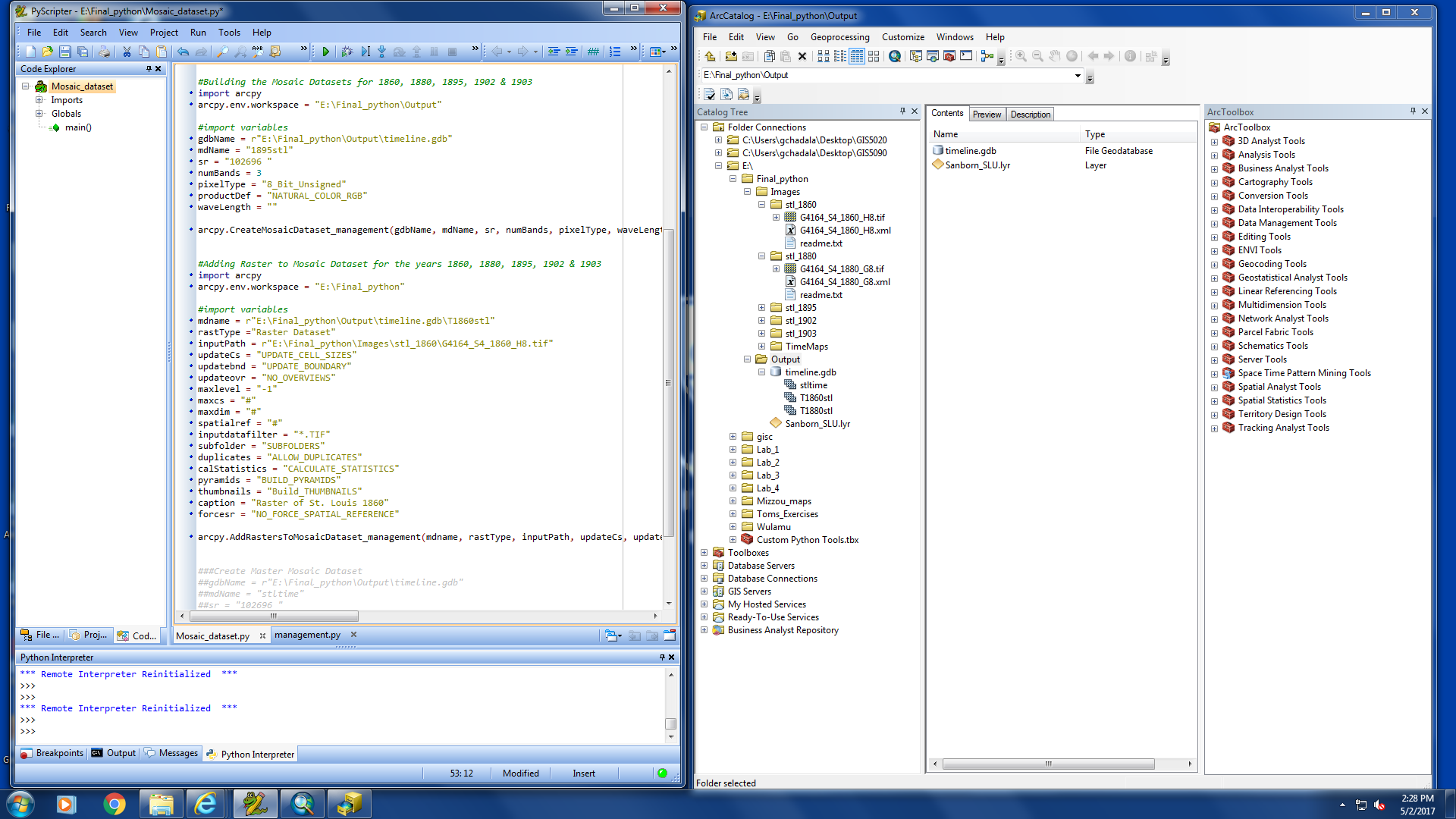The width and height of the screenshot is (1456, 819).
Task: Select Sanborn_SLU.lyr in Contents list
Action: [977, 165]
